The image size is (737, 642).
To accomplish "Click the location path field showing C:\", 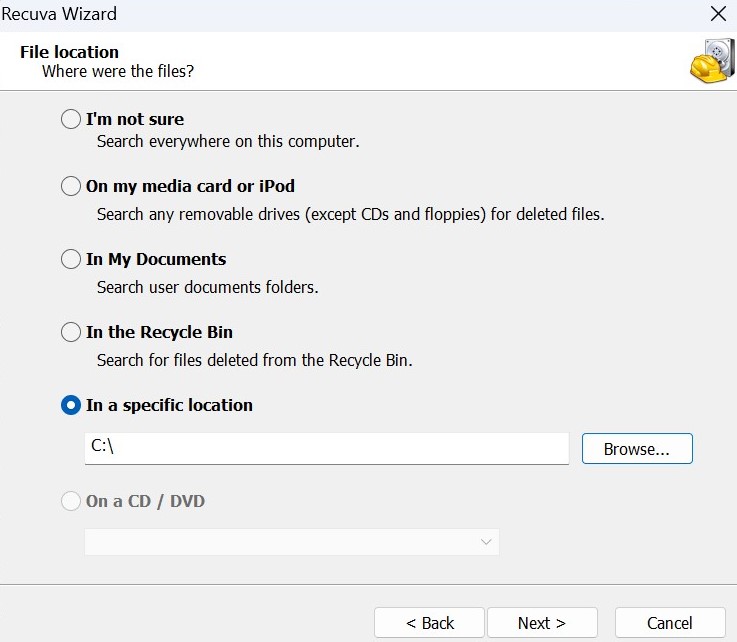I will click(326, 448).
